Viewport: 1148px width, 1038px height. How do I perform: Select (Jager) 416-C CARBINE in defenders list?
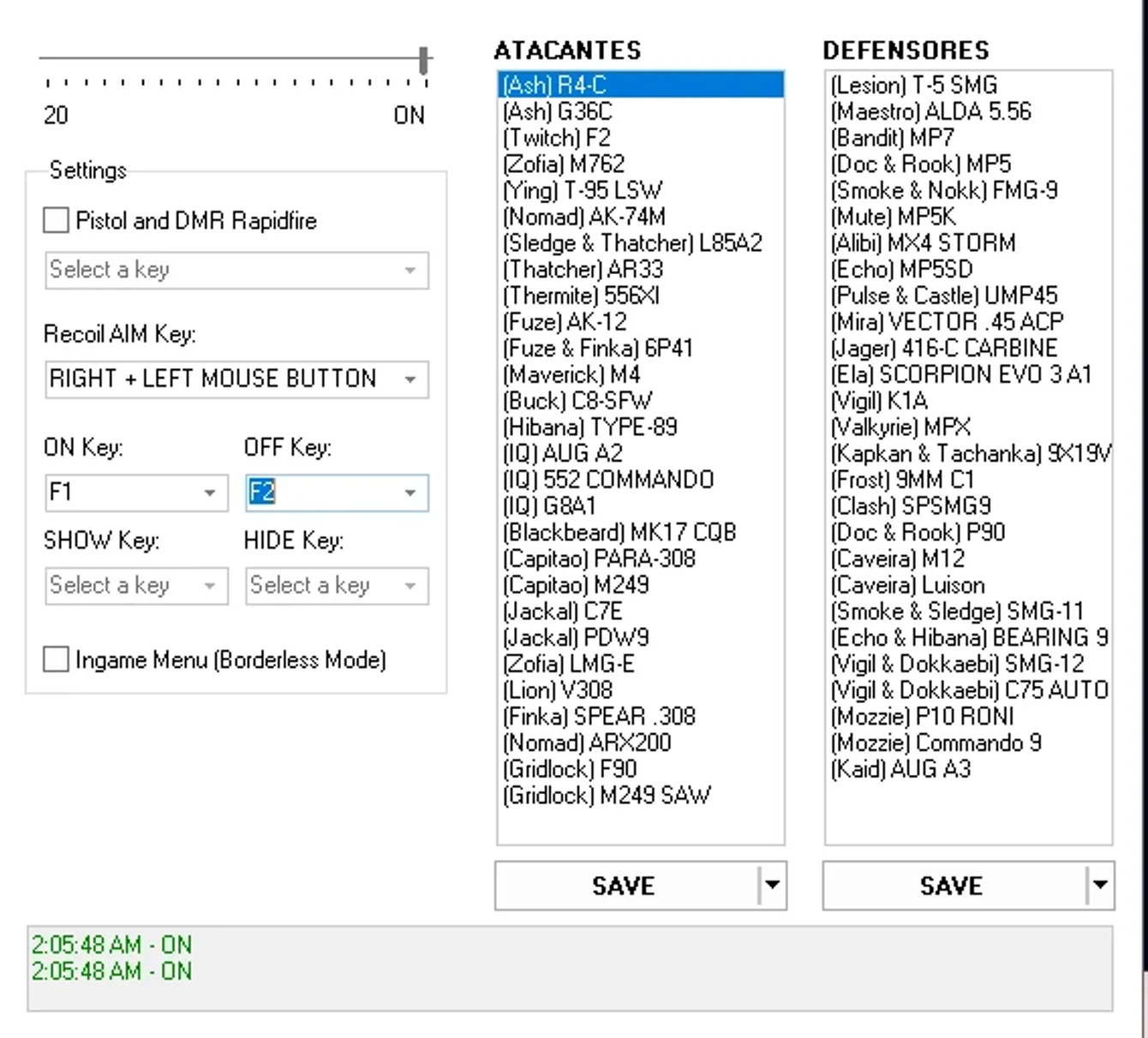pos(968,349)
